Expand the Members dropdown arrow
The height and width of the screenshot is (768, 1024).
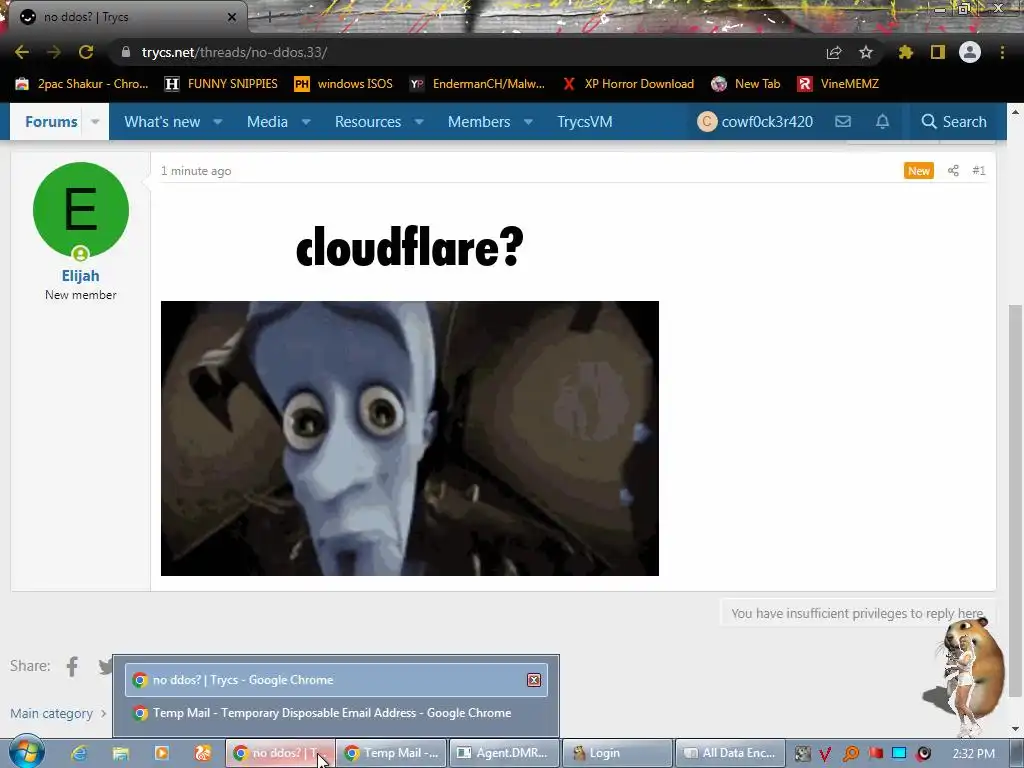528,121
